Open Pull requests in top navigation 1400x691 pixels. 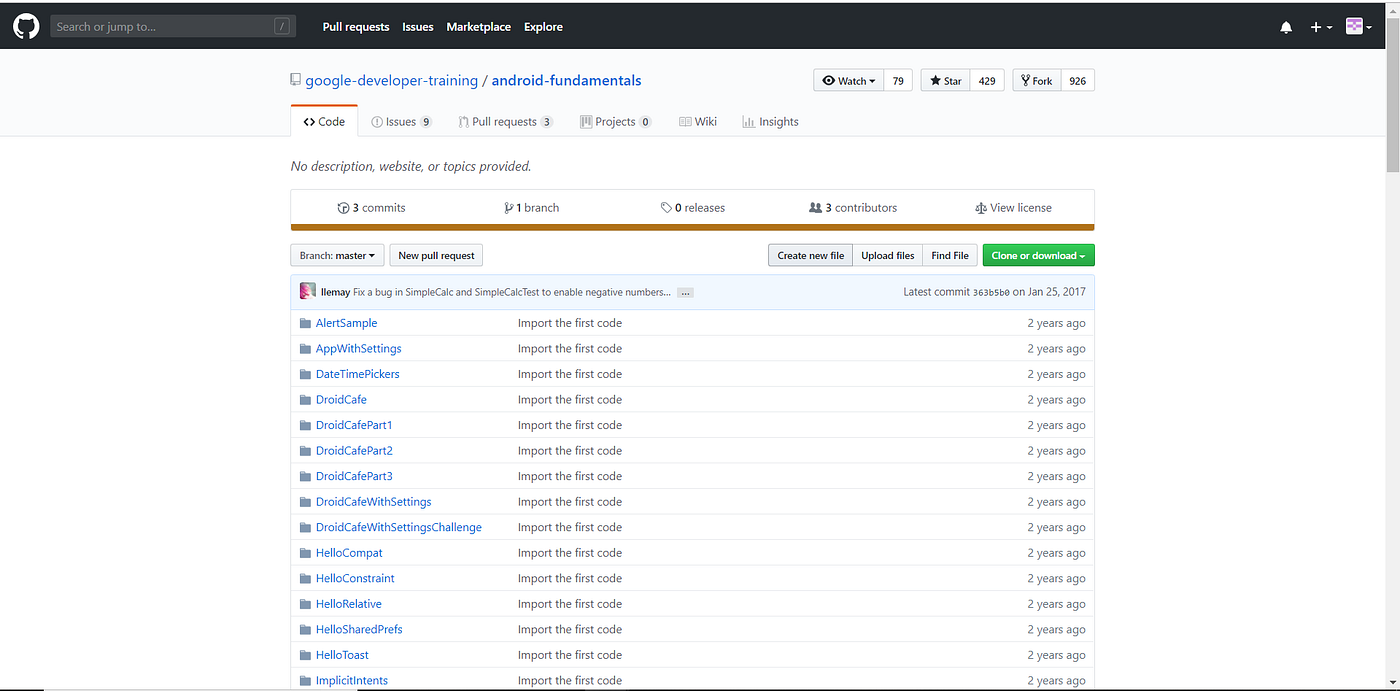(x=356, y=27)
